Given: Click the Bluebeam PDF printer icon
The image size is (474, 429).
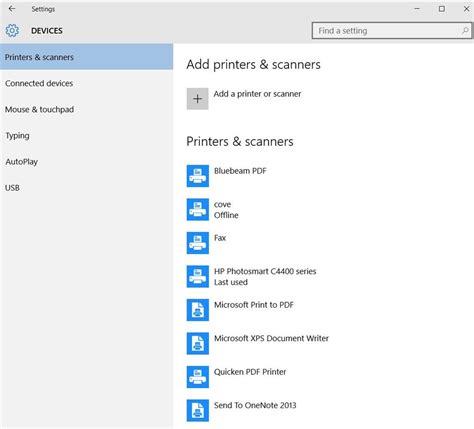Looking at the screenshot, I should pos(198,176).
